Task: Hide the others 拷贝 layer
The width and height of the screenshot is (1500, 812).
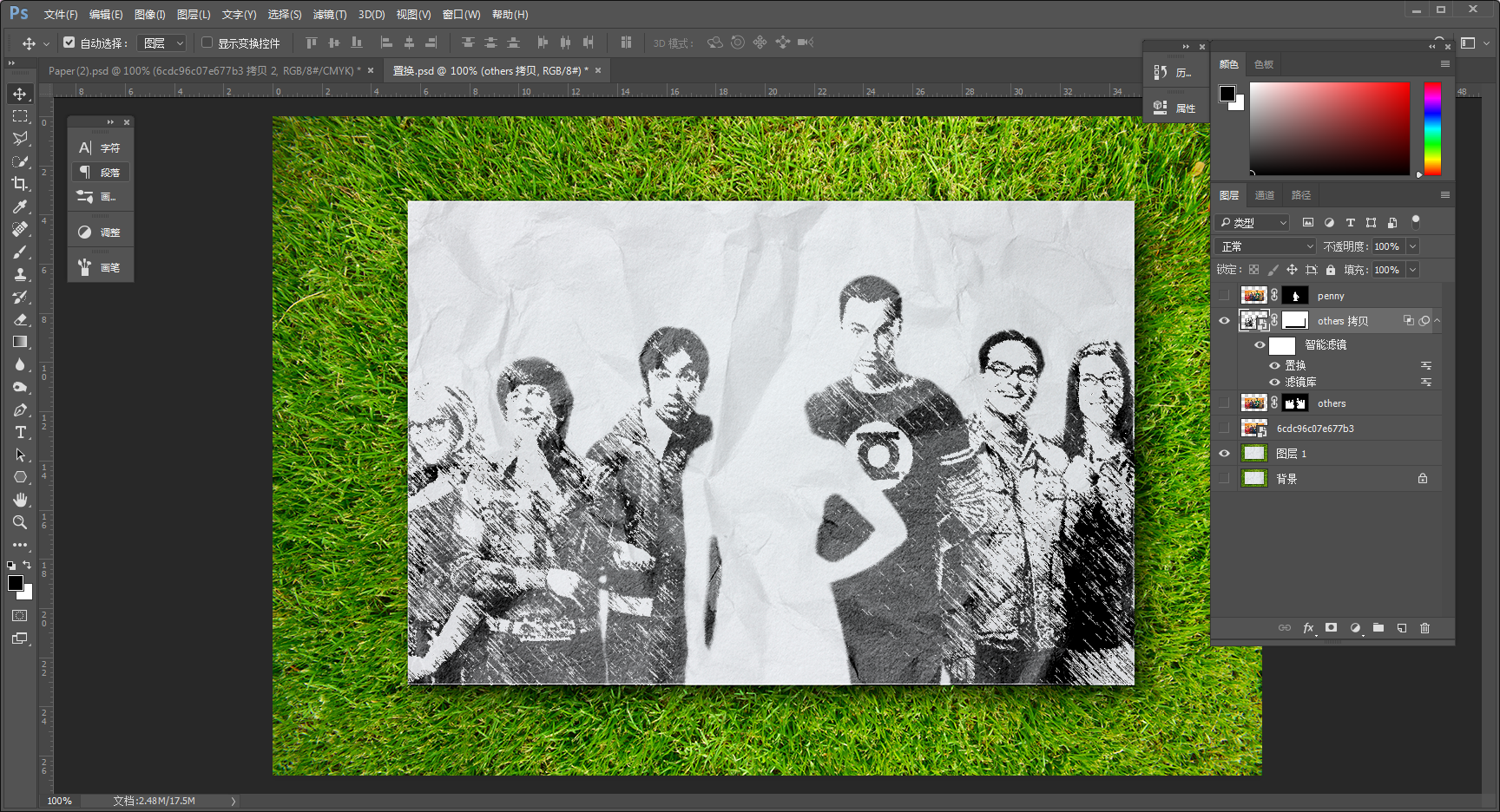Action: pyautogui.click(x=1224, y=321)
